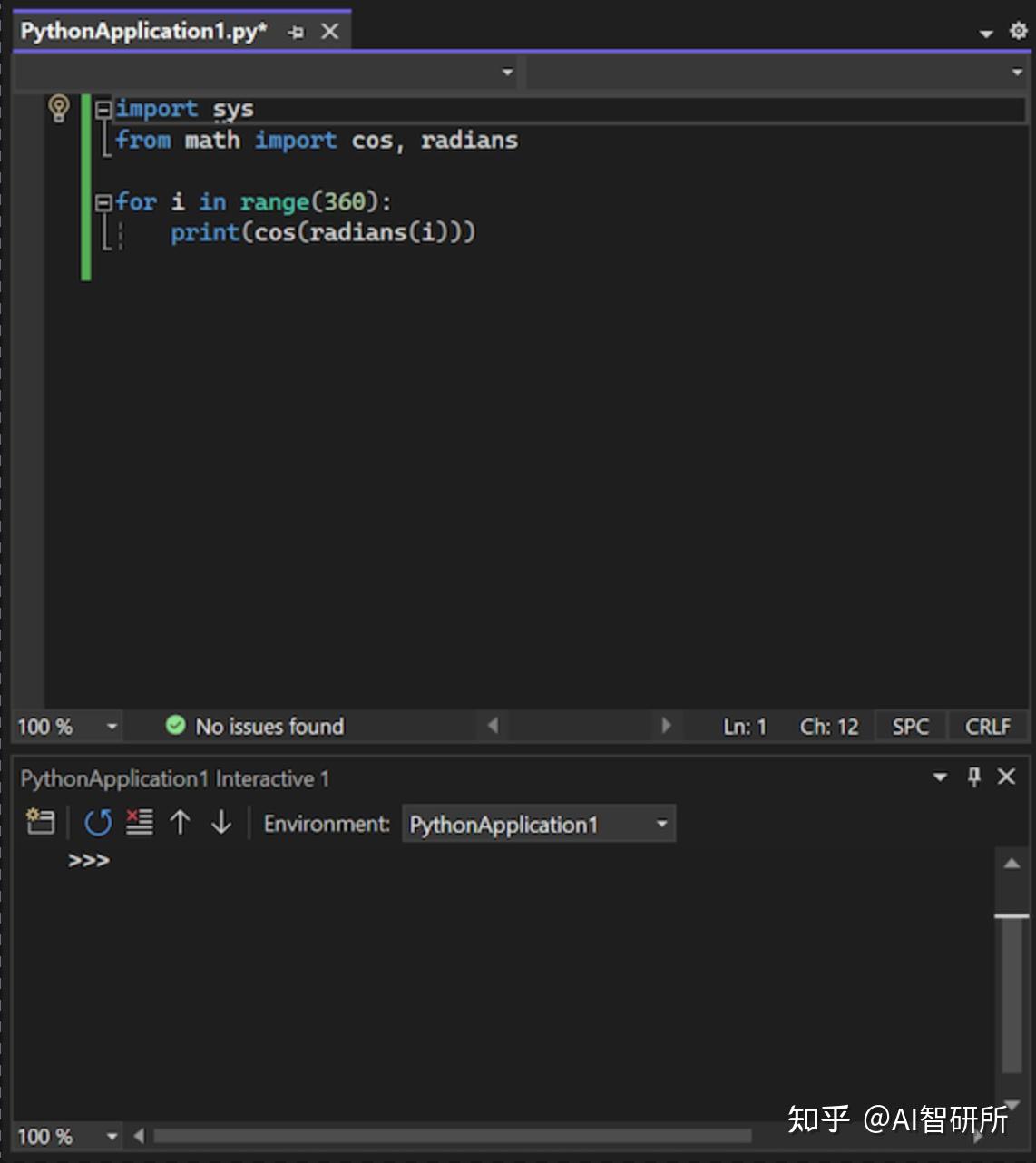Click the lightbulb quick actions icon

click(60, 108)
